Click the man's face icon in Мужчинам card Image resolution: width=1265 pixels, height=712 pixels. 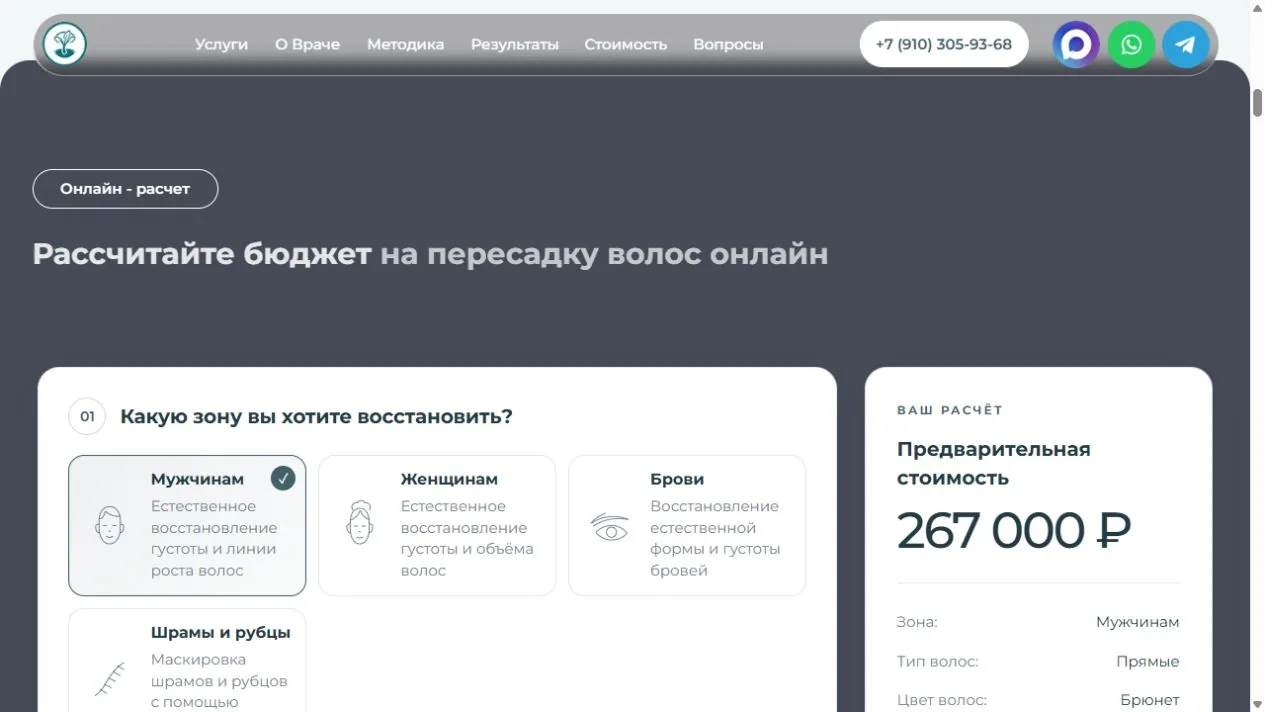click(110, 525)
